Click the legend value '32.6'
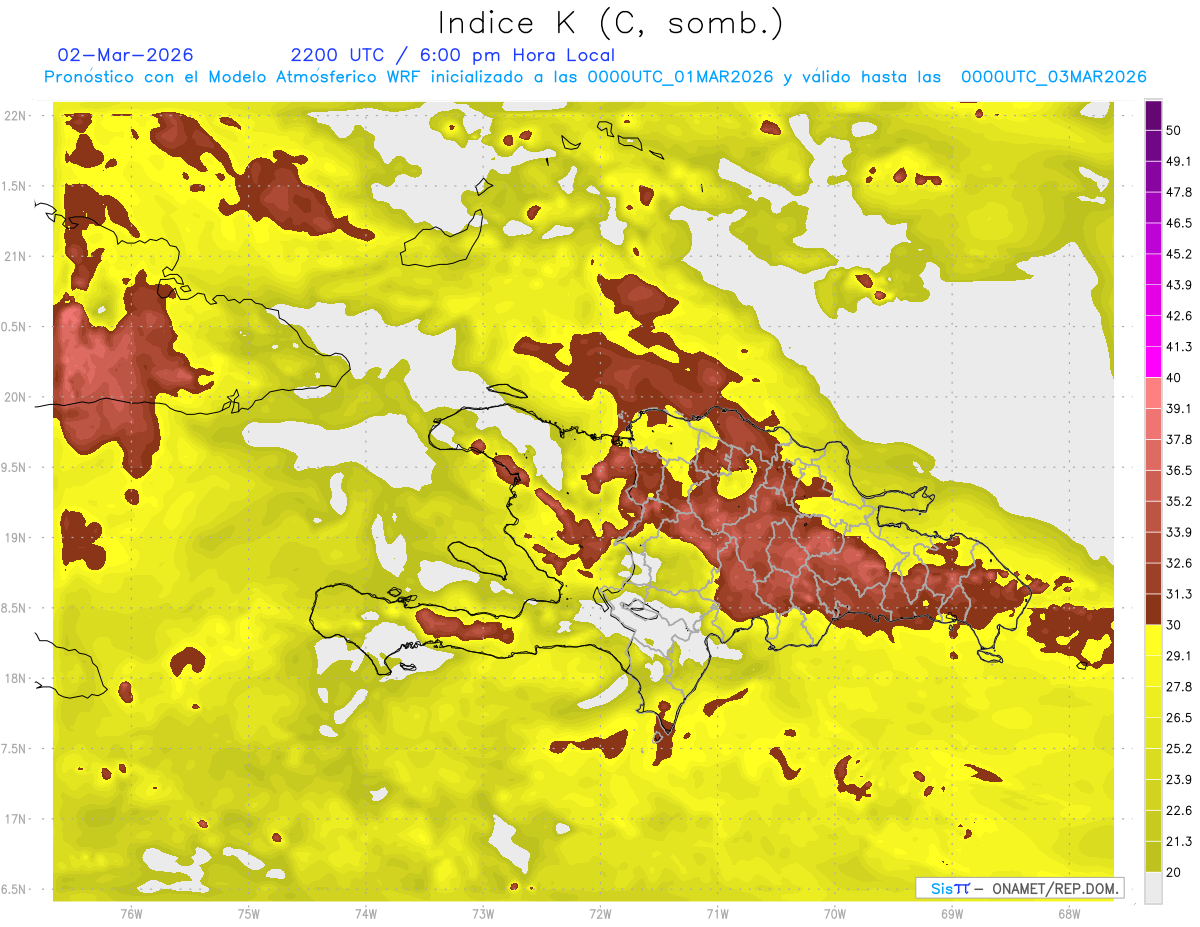 tap(1180, 563)
